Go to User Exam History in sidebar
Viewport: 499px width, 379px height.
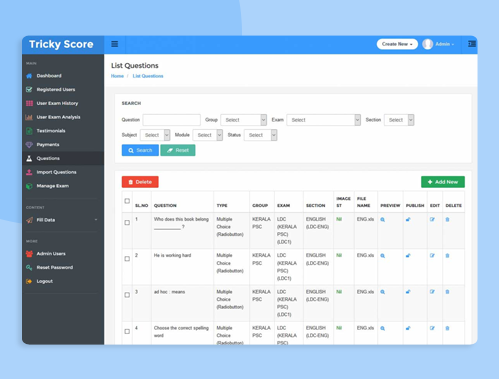(x=57, y=103)
